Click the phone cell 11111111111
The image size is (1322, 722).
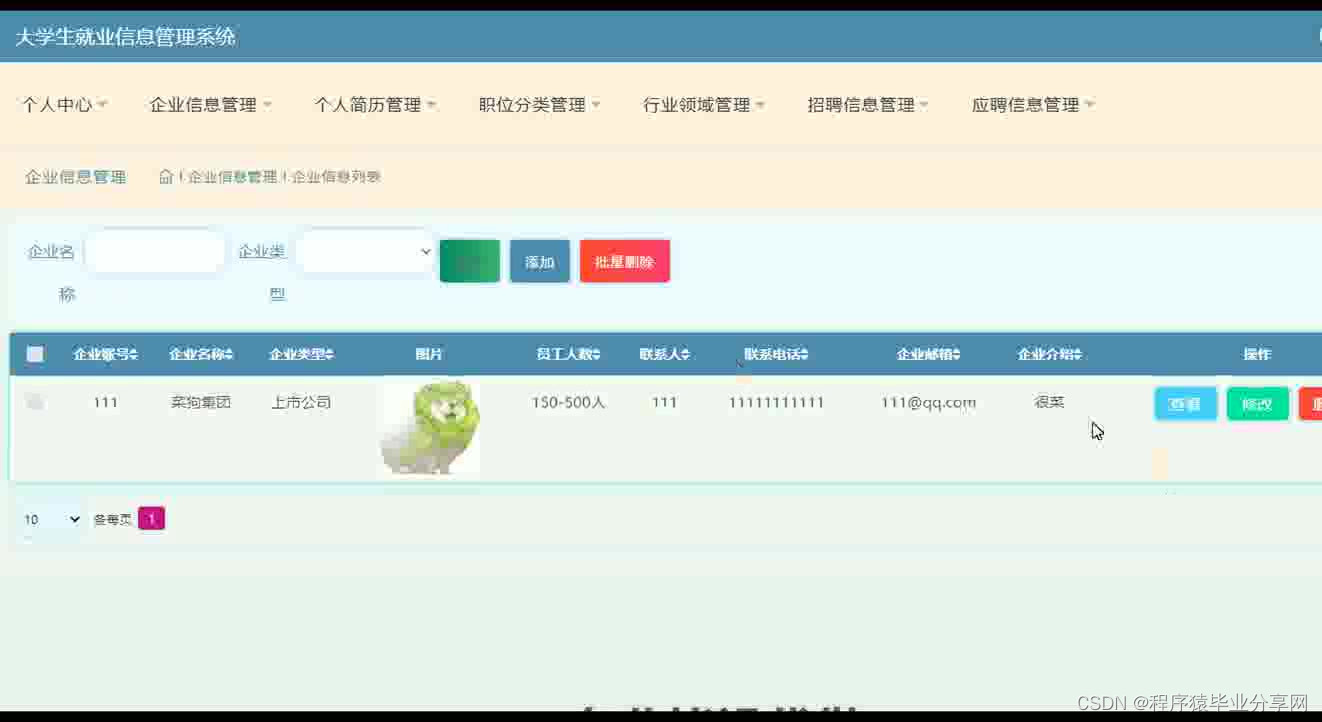click(776, 402)
